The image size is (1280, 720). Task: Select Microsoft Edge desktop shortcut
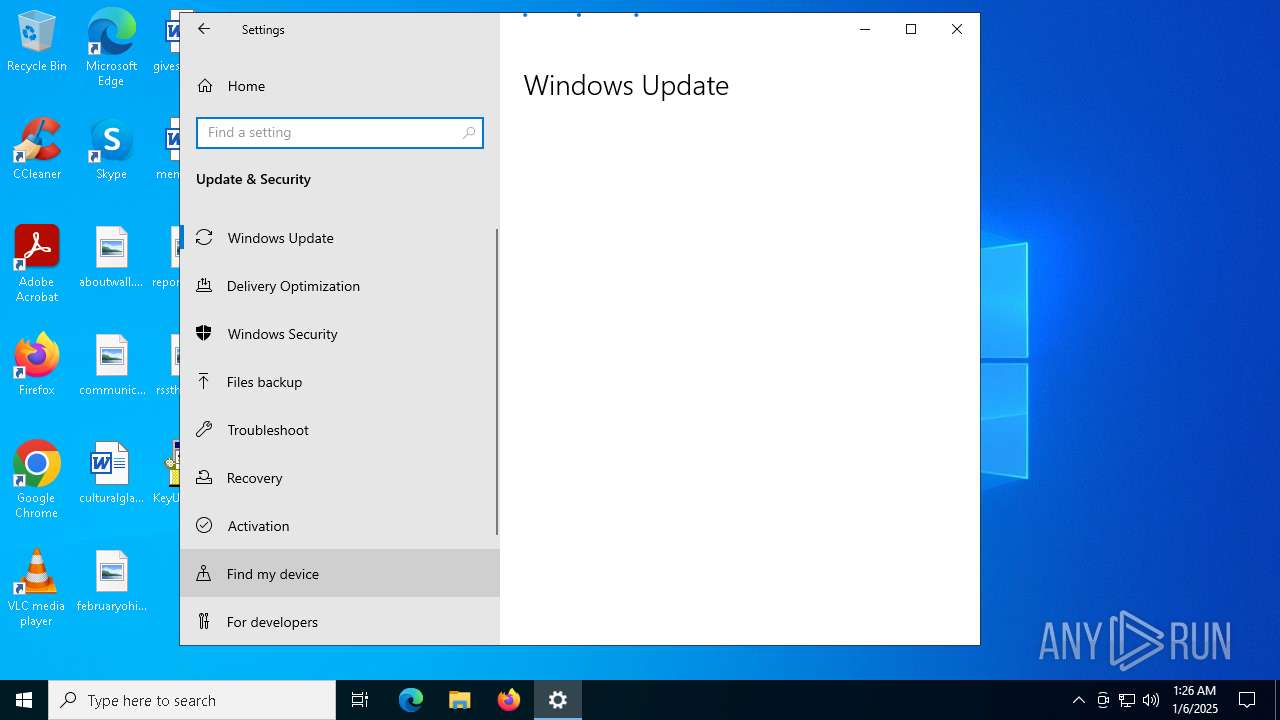[111, 48]
